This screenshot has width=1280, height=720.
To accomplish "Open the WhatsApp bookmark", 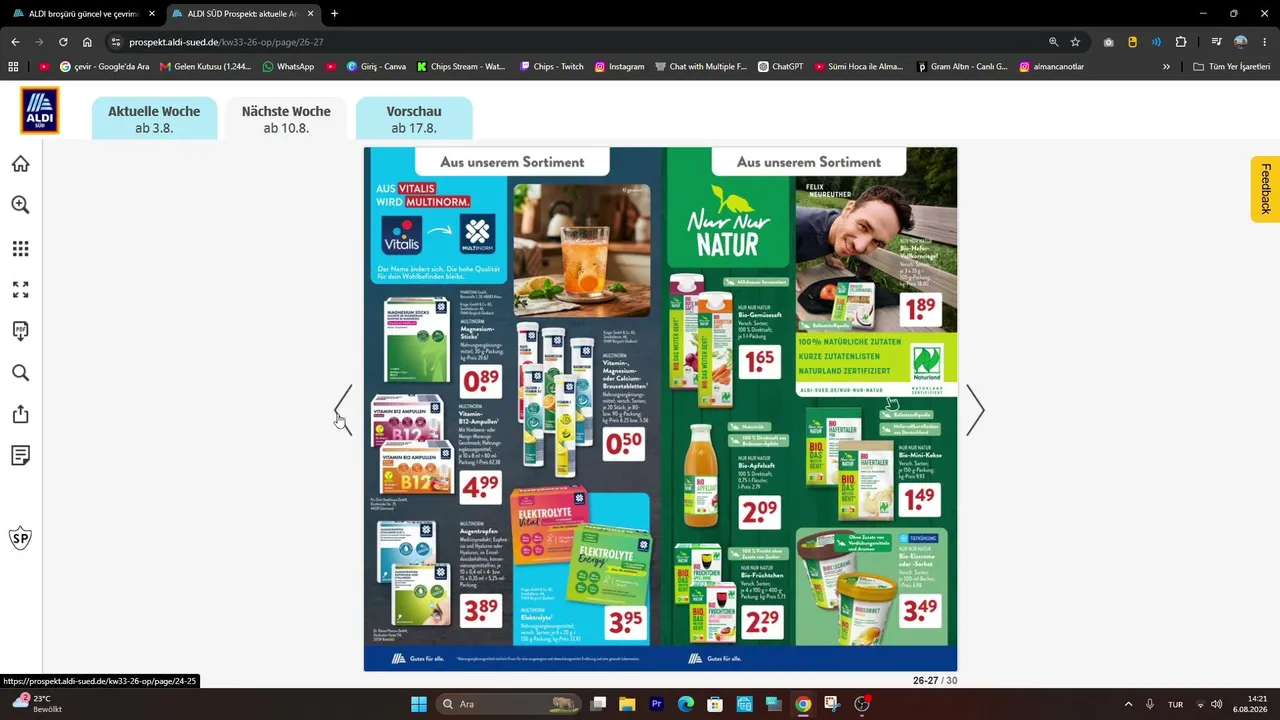I will click(288, 67).
